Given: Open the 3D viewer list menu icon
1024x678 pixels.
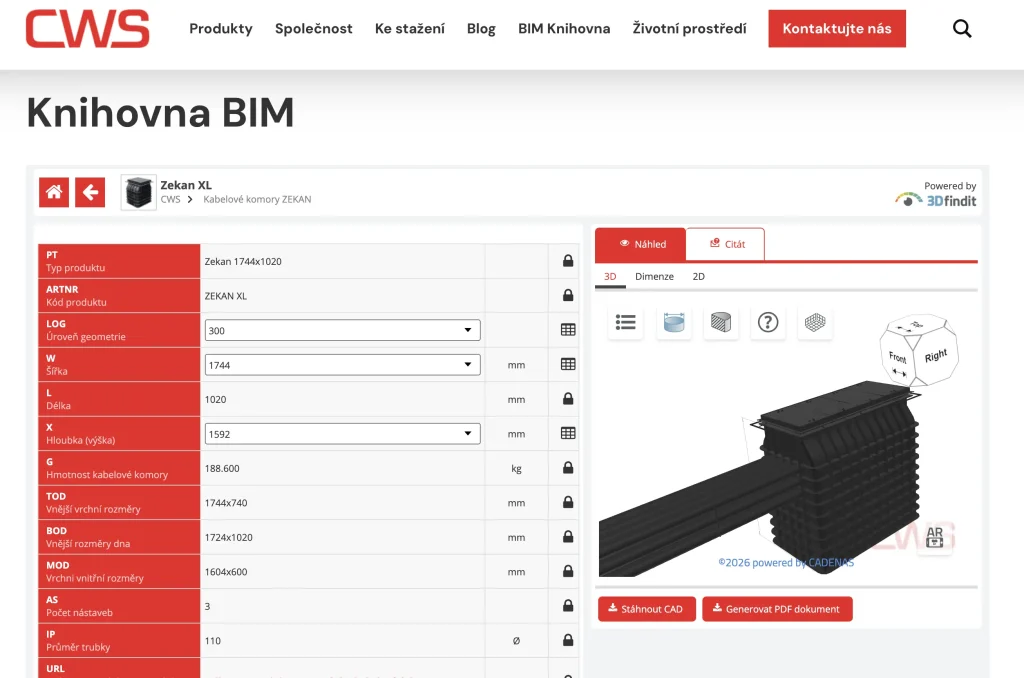Looking at the screenshot, I should (x=626, y=322).
